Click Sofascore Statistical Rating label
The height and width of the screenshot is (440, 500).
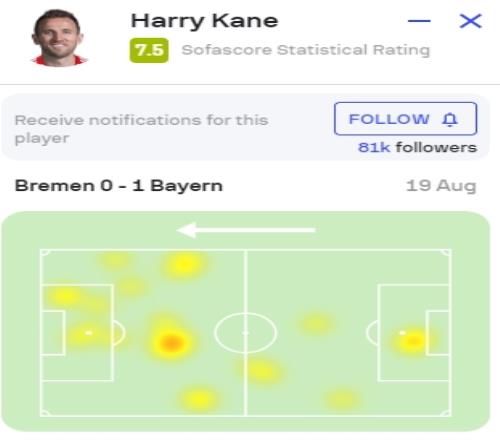point(306,50)
